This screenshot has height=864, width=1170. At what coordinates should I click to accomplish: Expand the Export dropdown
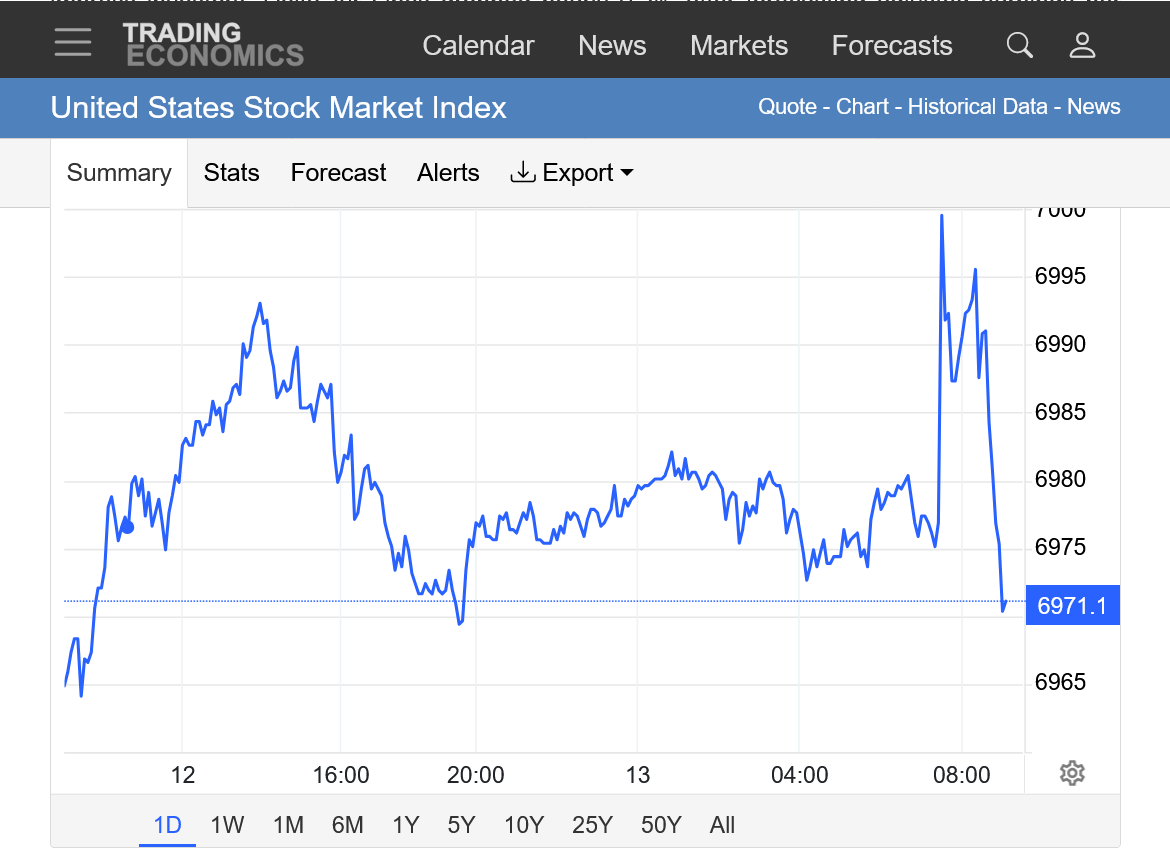572,173
